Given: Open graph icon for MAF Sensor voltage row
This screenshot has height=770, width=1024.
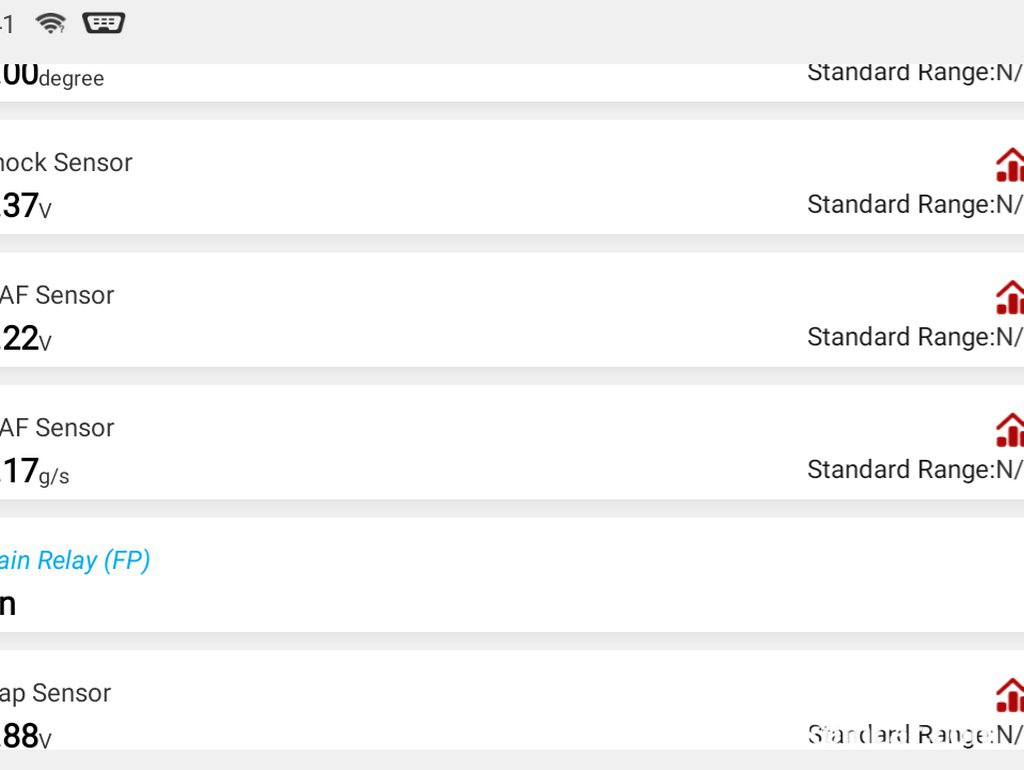Looking at the screenshot, I should [1010, 297].
